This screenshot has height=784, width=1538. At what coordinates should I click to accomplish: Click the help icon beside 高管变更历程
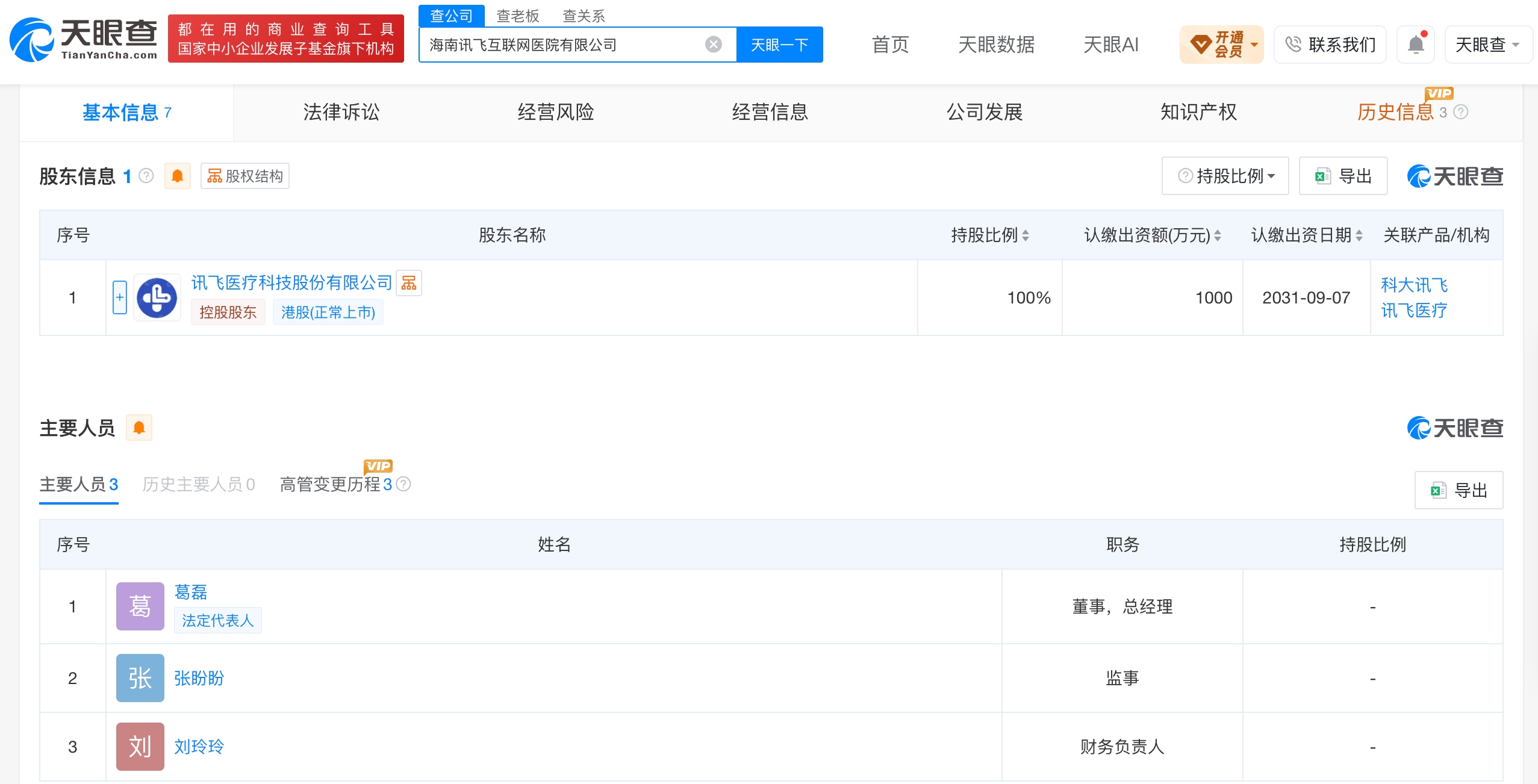pos(403,484)
